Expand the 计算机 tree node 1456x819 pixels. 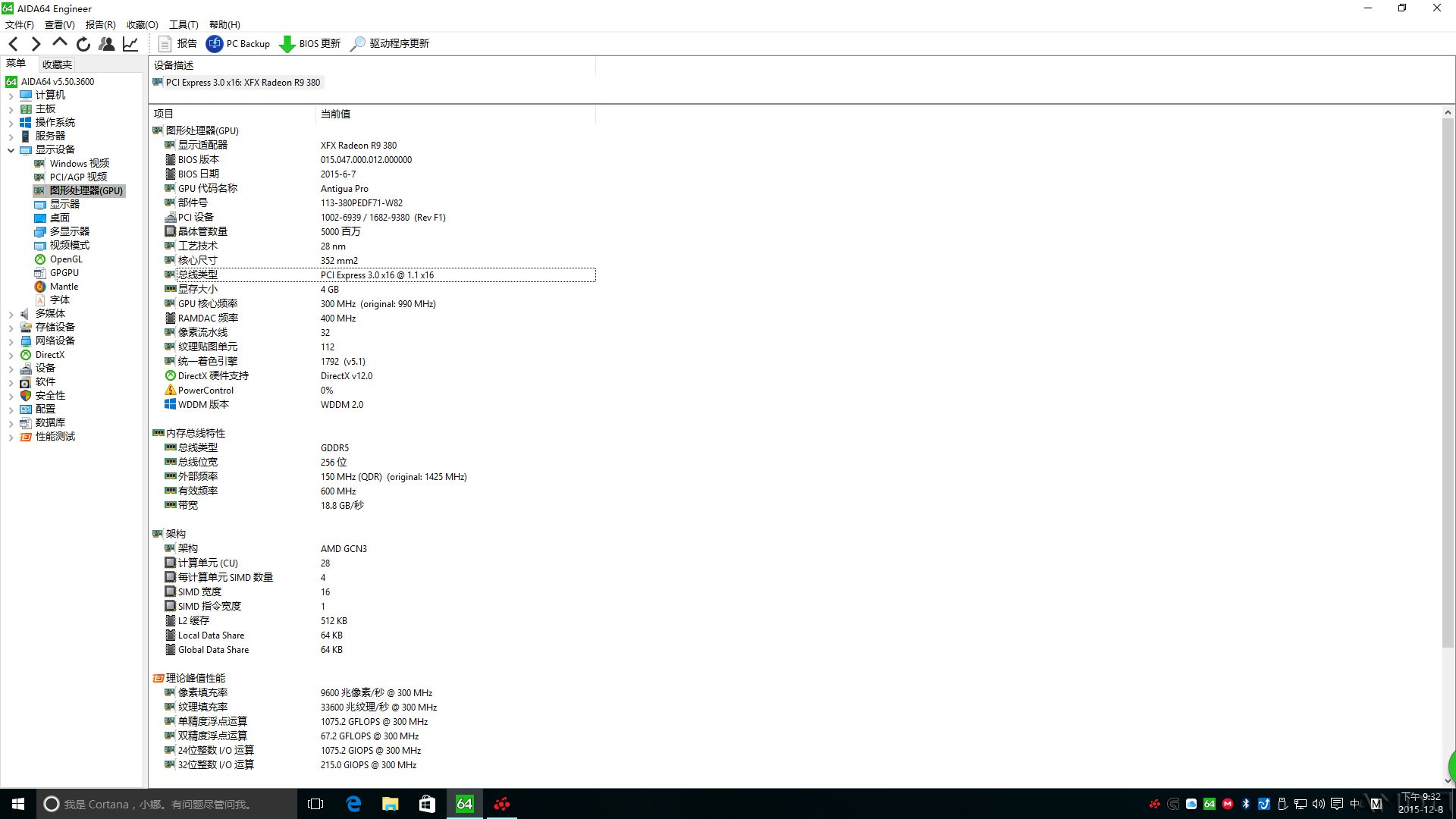click(11, 96)
